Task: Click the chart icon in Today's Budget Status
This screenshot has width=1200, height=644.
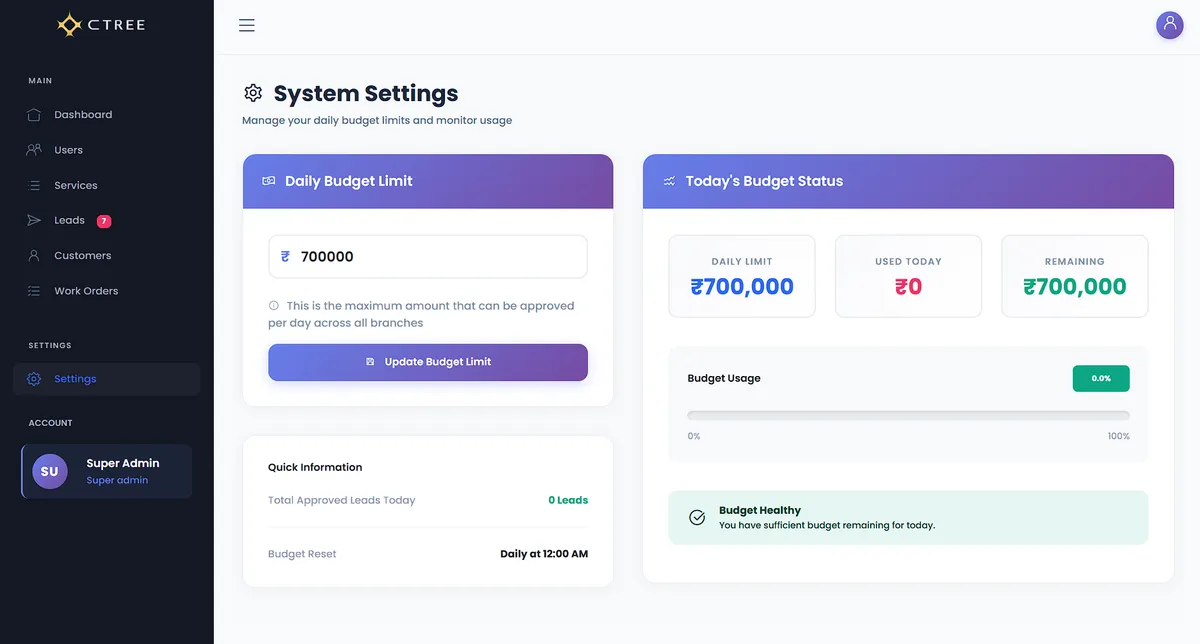Action: [669, 181]
